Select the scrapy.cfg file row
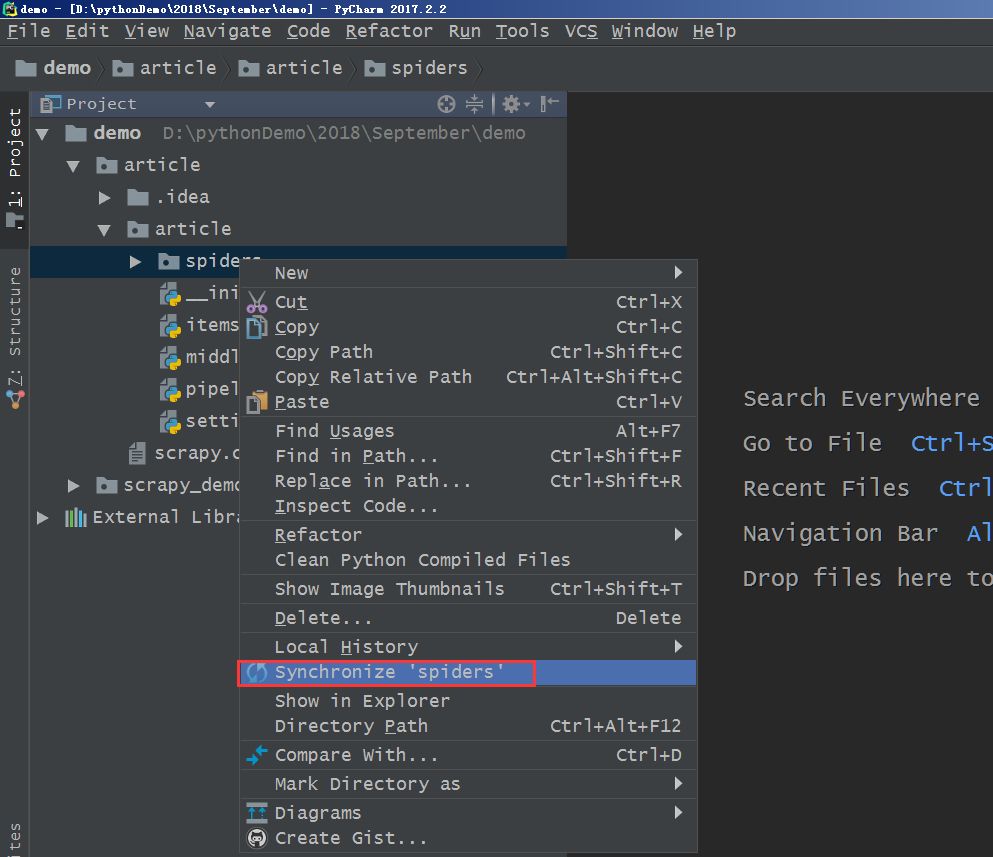Image resolution: width=993 pixels, height=857 pixels. (x=184, y=453)
